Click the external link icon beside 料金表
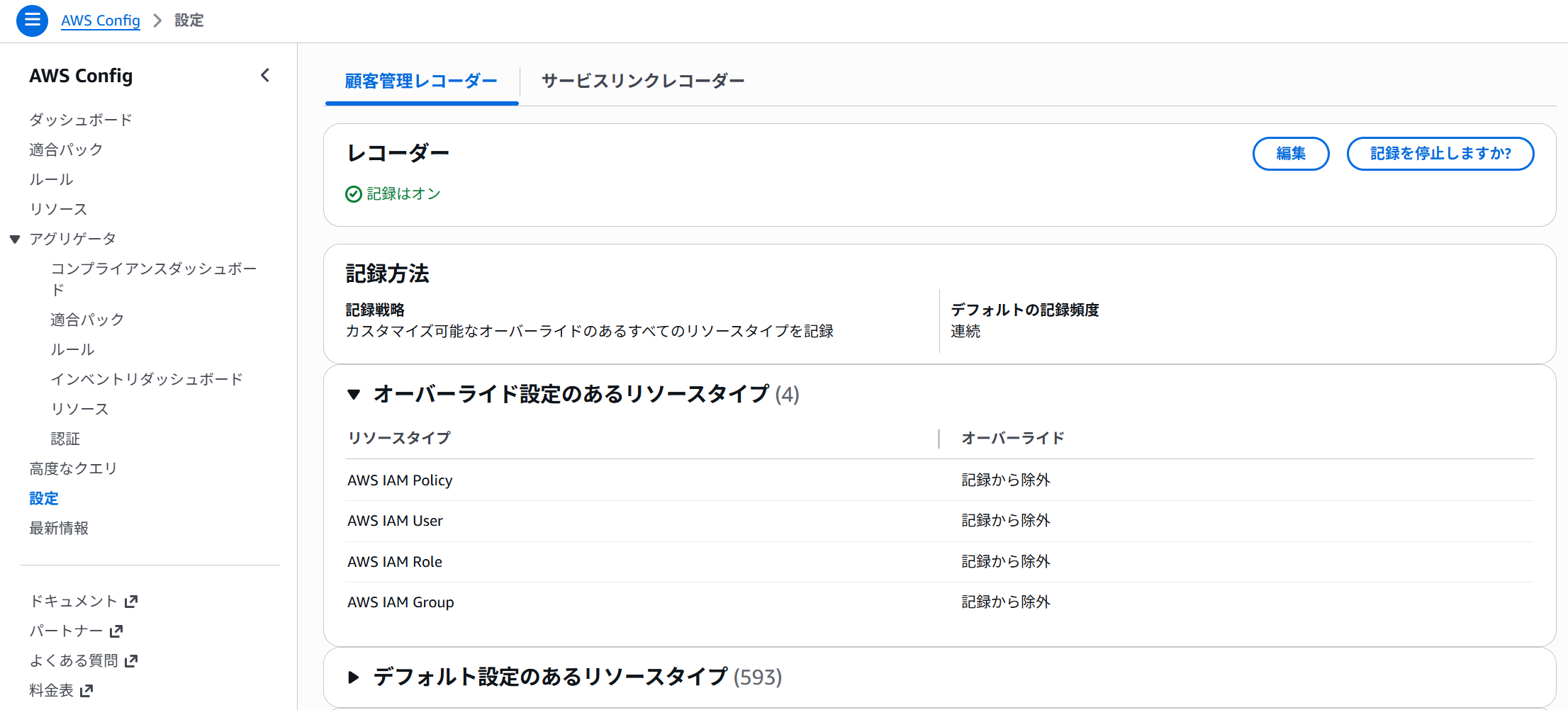This screenshot has width=1568, height=710. point(86,691)
